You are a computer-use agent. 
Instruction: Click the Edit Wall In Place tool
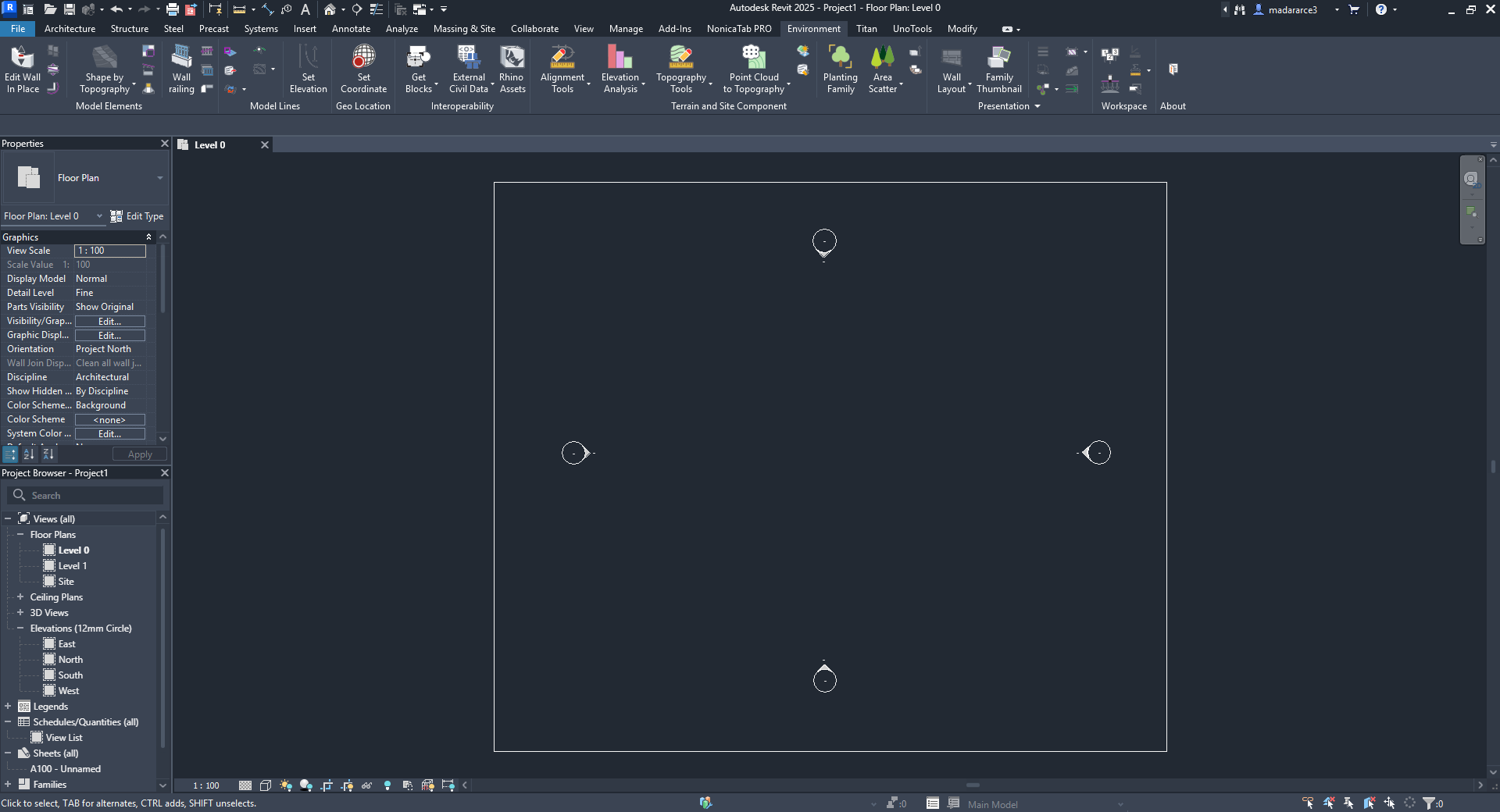point(23,69)
